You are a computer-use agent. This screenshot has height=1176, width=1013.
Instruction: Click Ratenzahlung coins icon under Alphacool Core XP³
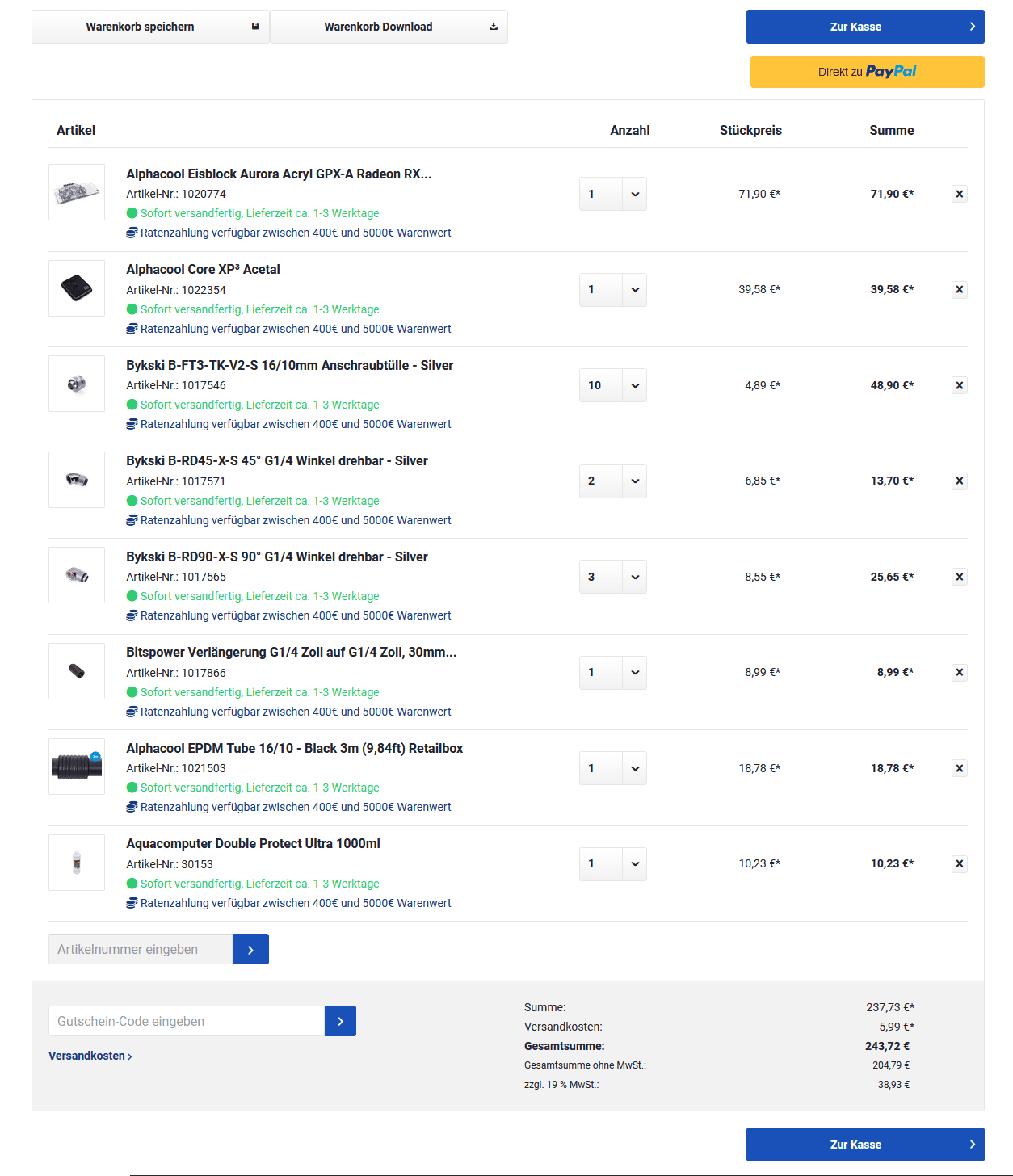click(132, 329)
